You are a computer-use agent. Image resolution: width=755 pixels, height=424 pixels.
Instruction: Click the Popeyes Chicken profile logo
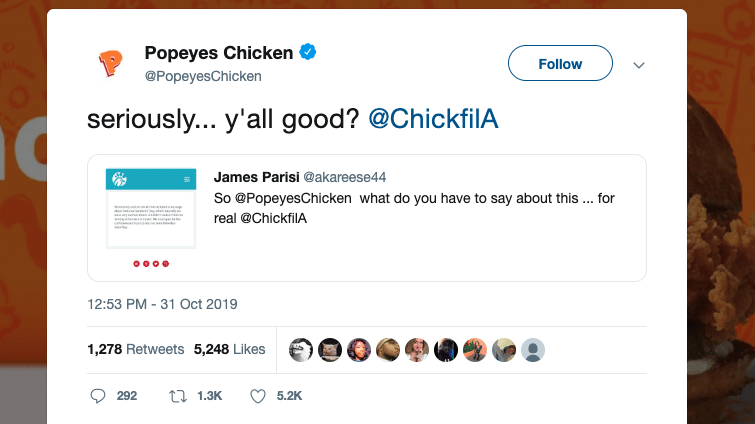tap(110, 63)
